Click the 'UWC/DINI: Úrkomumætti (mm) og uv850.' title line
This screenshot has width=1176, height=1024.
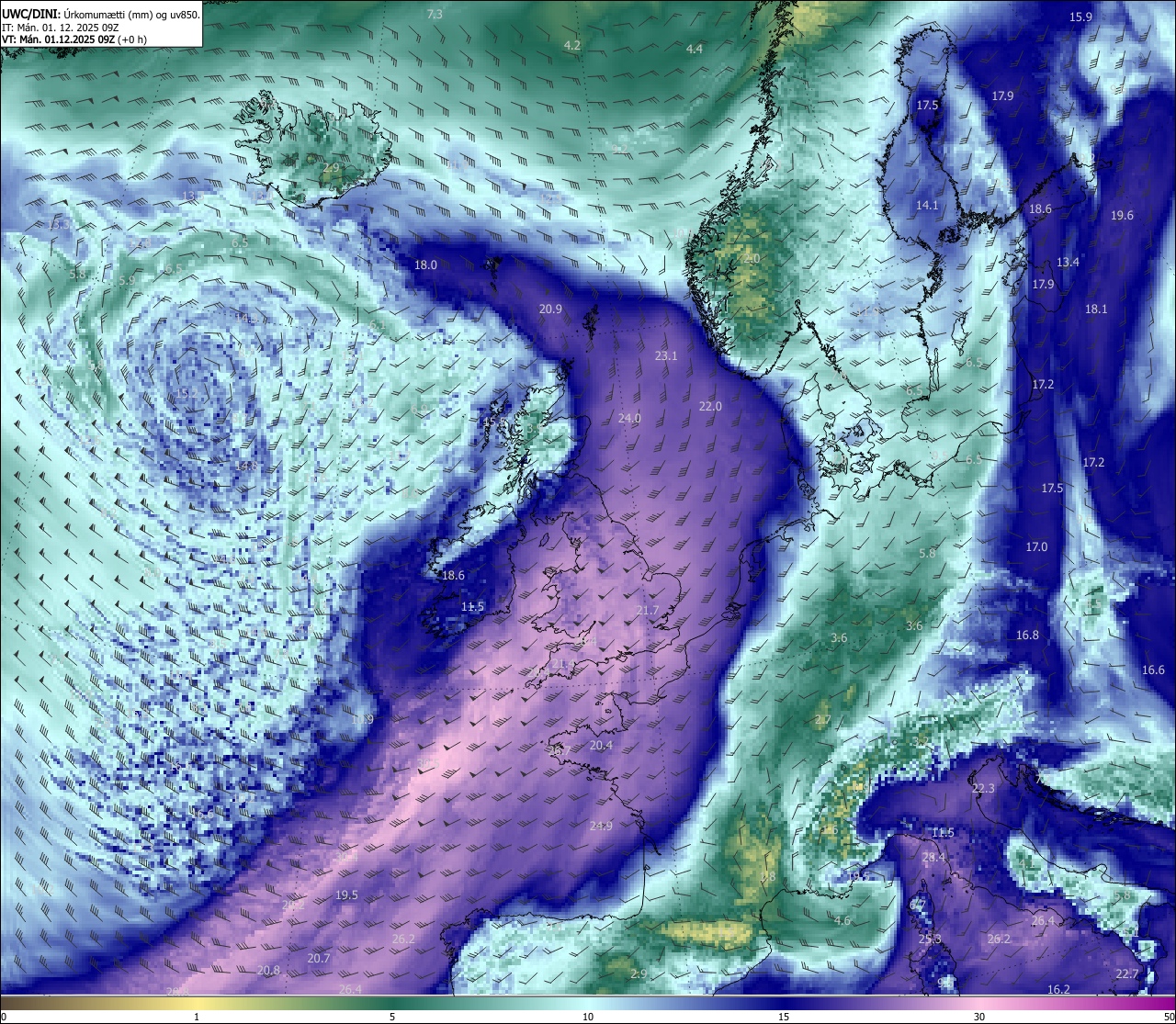point(100,14)
